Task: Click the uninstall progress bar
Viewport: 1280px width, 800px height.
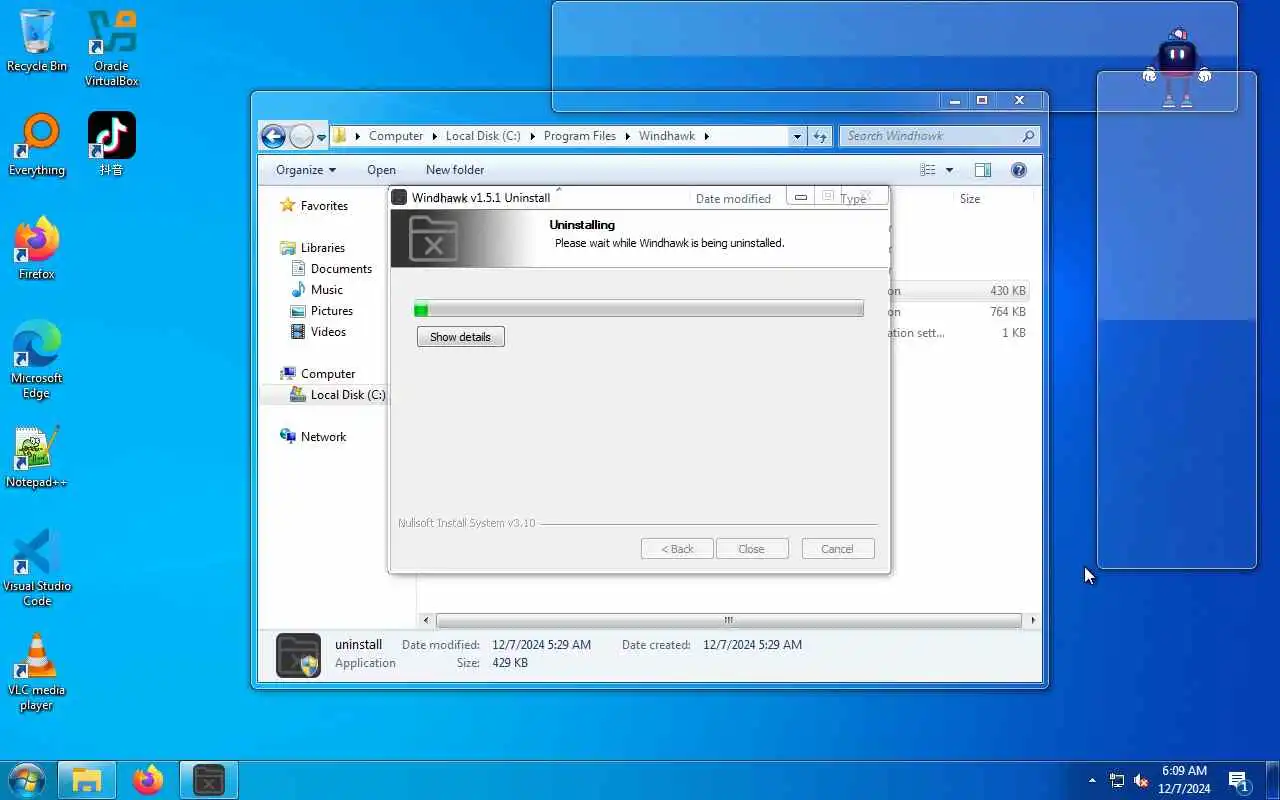Action: (x=639, y=310)
